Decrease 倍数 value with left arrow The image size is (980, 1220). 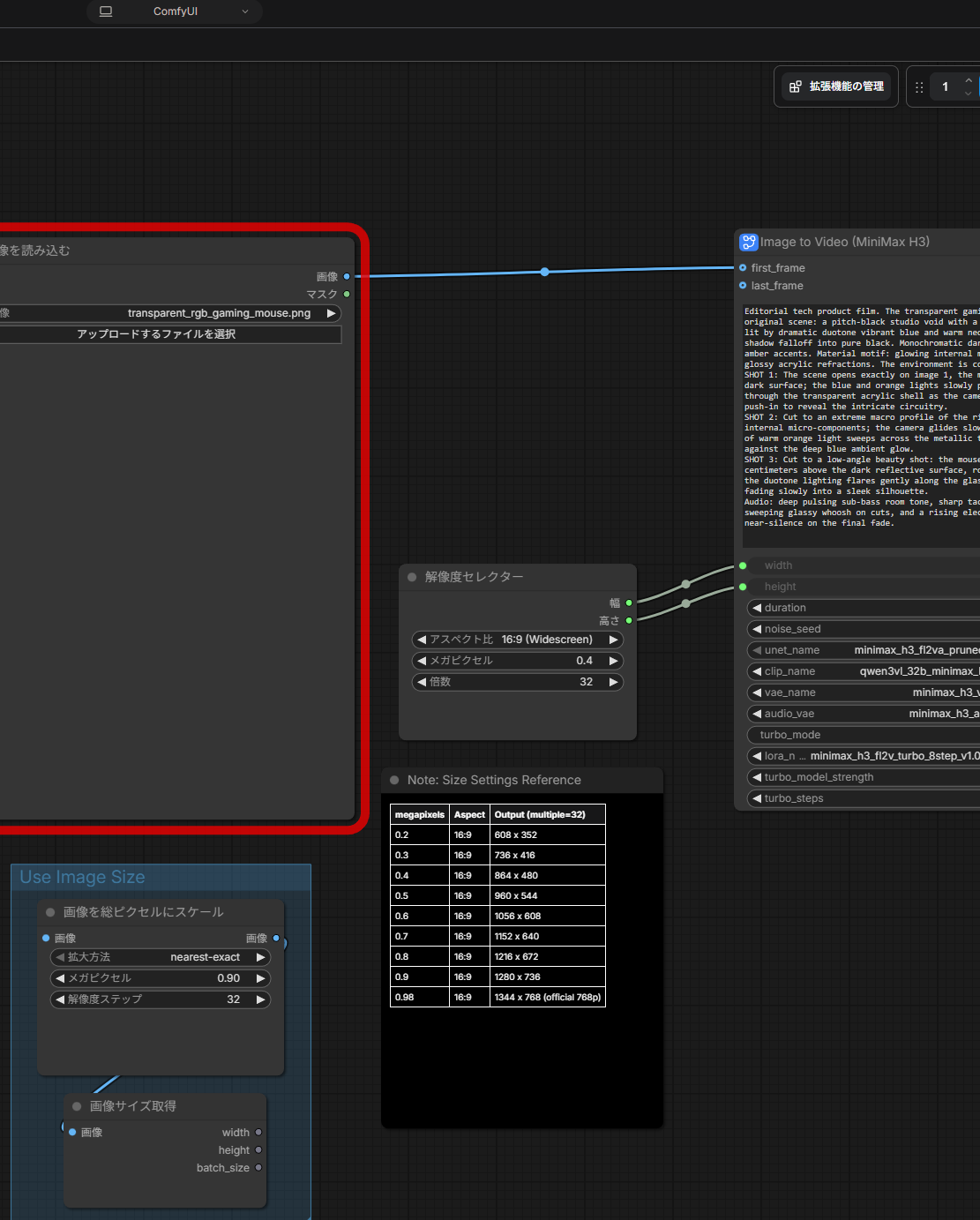pos(422,682)
